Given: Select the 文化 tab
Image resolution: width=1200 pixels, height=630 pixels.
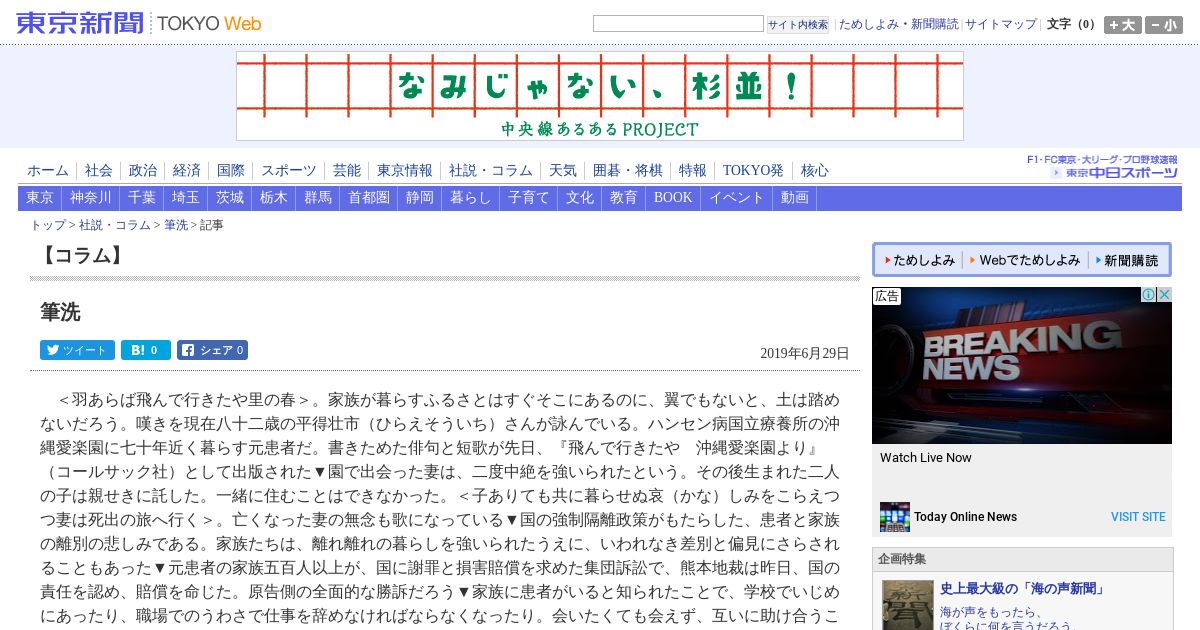Looking at the screenshot, I should (580, 198).
